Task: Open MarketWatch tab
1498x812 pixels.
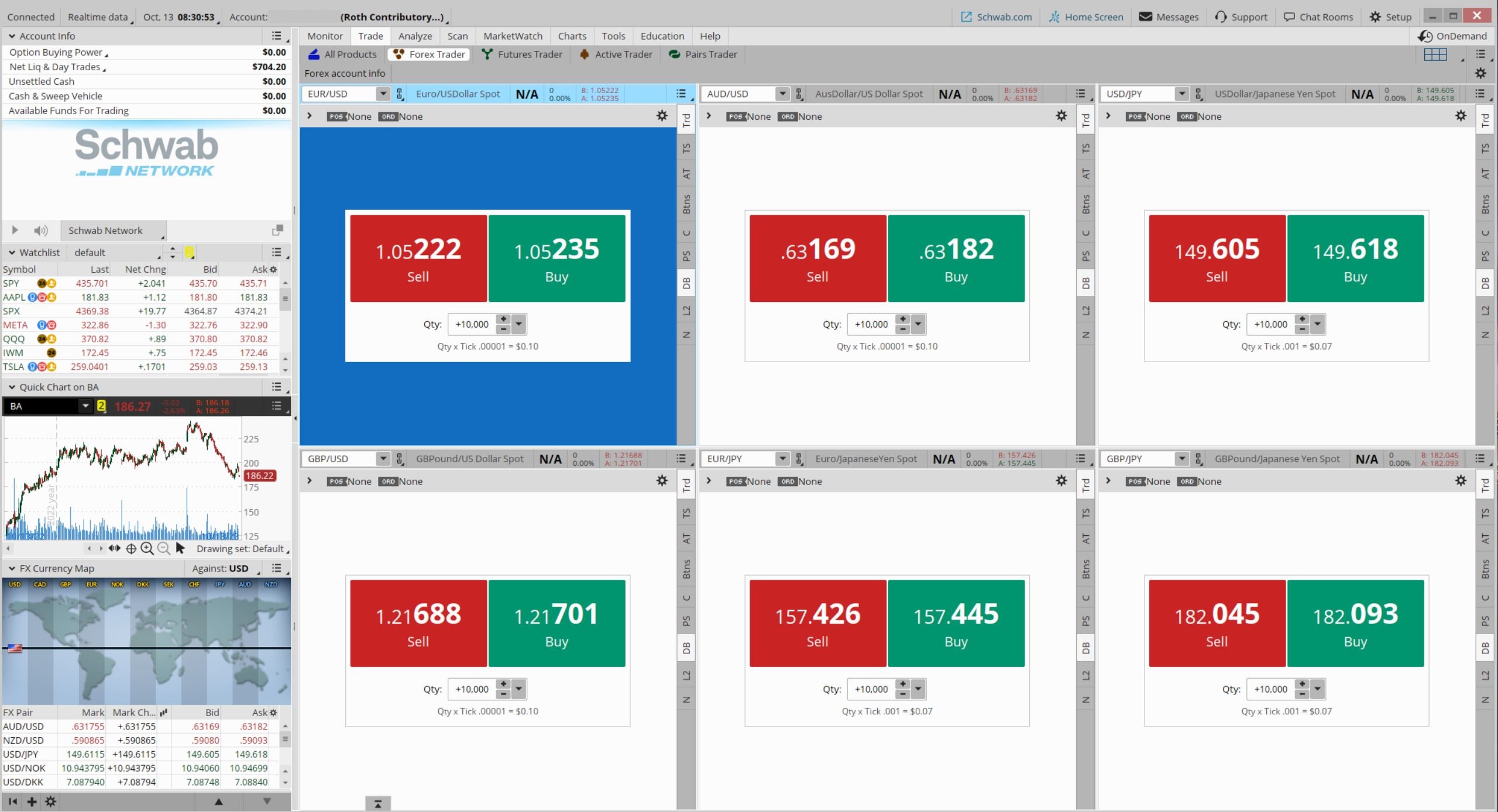Action: pos(513,36)
